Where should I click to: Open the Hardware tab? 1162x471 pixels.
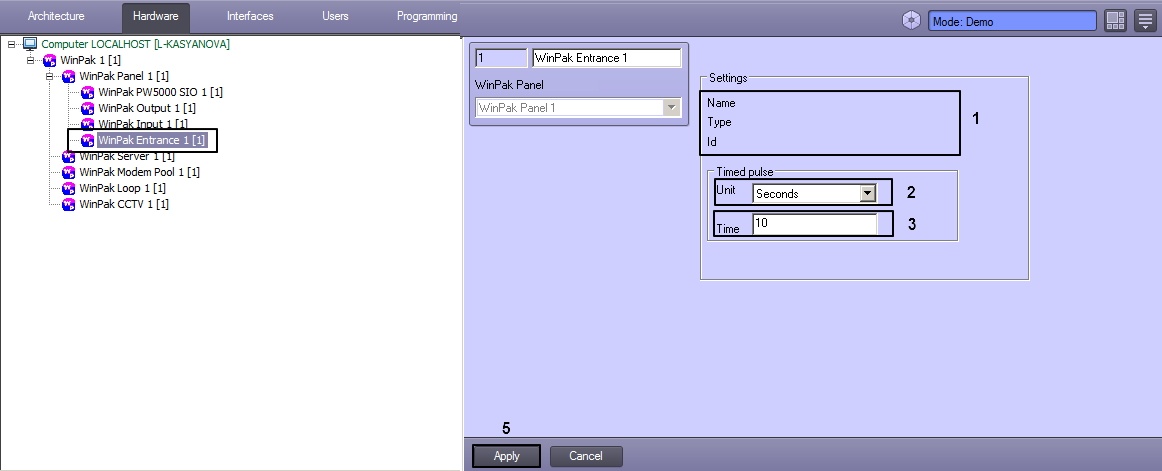[156, 16]
